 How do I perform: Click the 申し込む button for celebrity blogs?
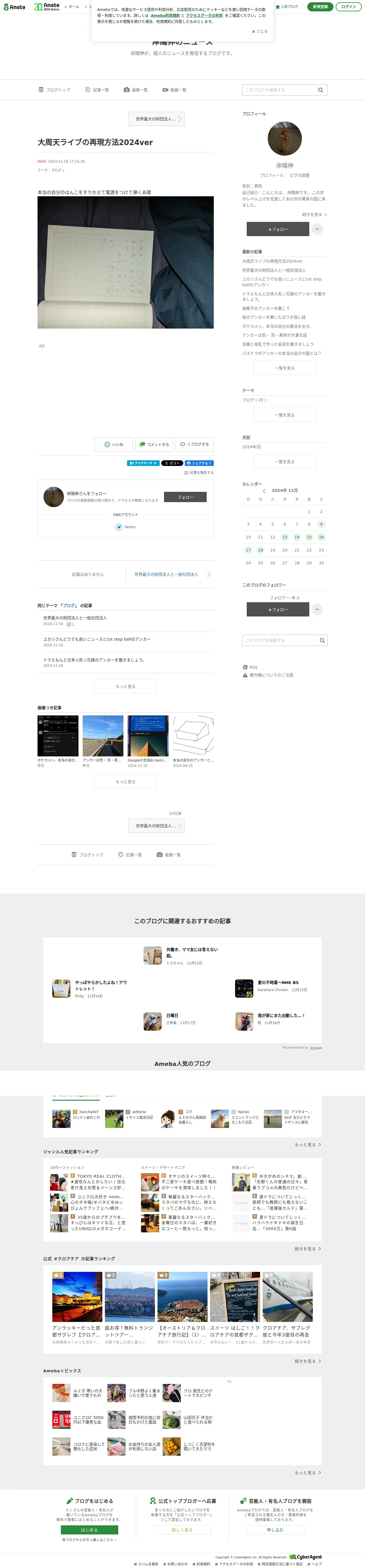[275, 1530]
